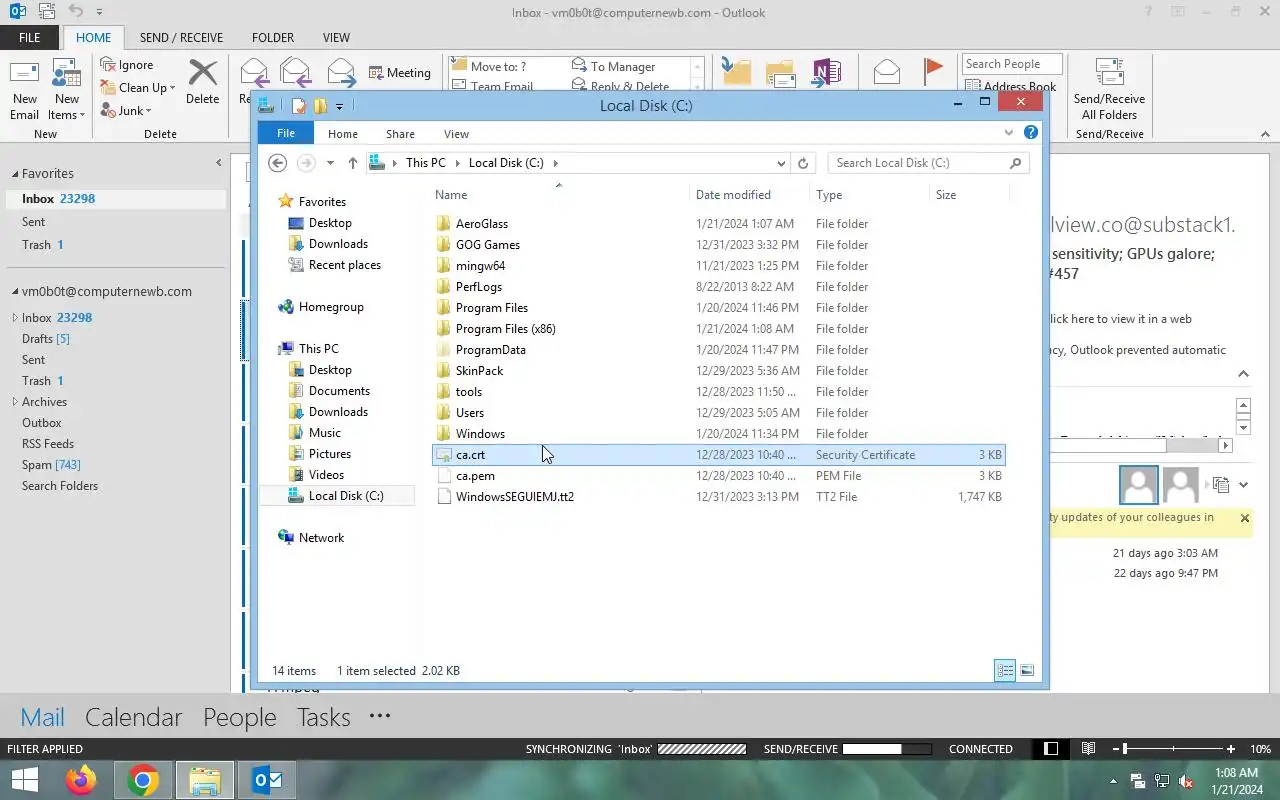Click the Unread/Read envelope icon
1280x800 pixels.
[886, 71]
